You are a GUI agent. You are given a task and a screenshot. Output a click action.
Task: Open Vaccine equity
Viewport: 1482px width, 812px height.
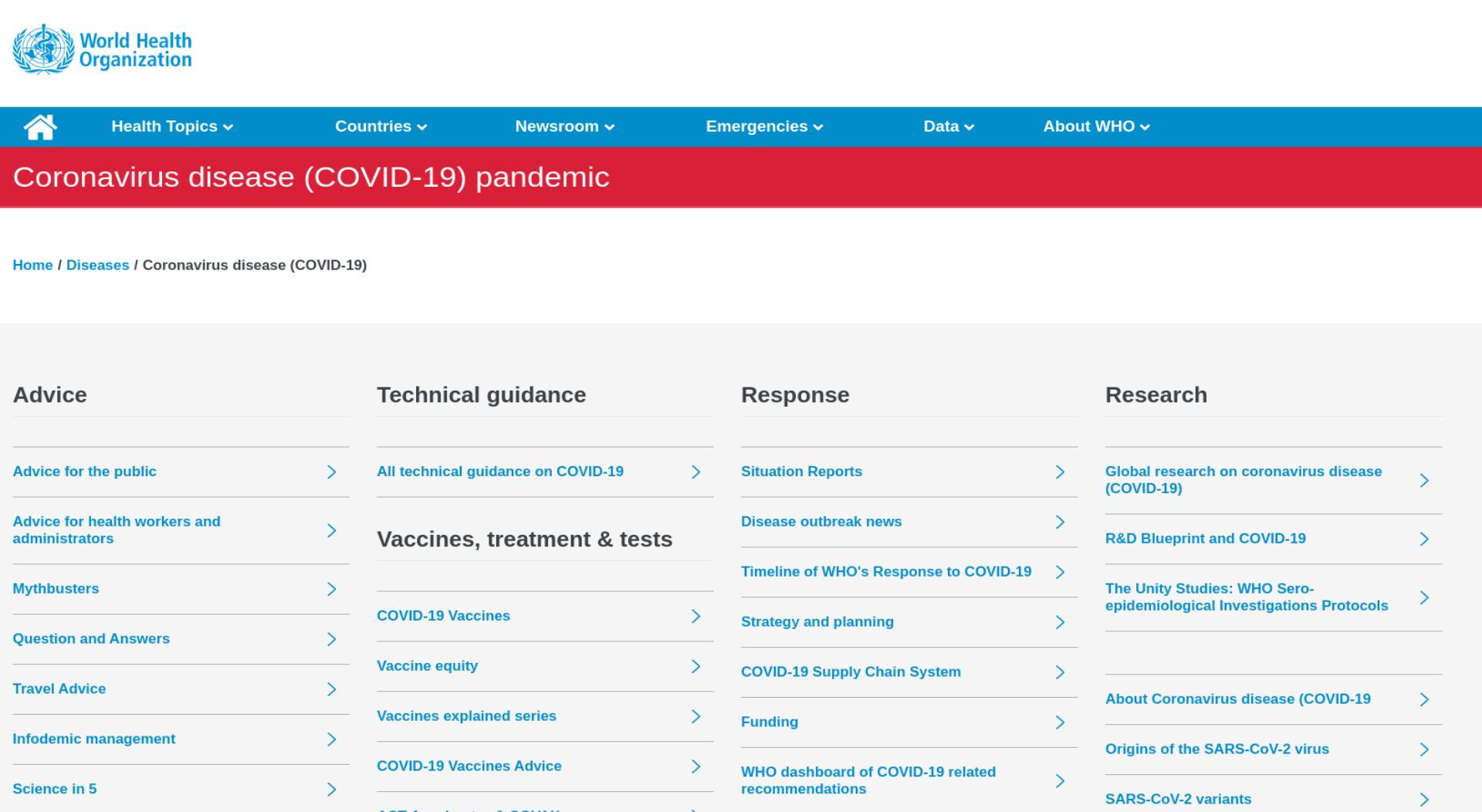coord(427,666)
